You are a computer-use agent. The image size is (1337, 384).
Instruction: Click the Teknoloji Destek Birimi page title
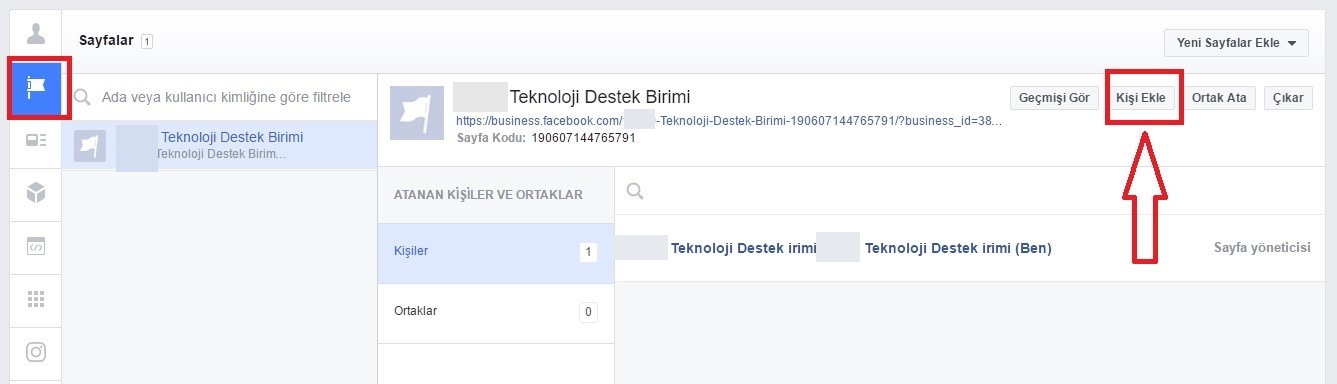click(600, 97)
